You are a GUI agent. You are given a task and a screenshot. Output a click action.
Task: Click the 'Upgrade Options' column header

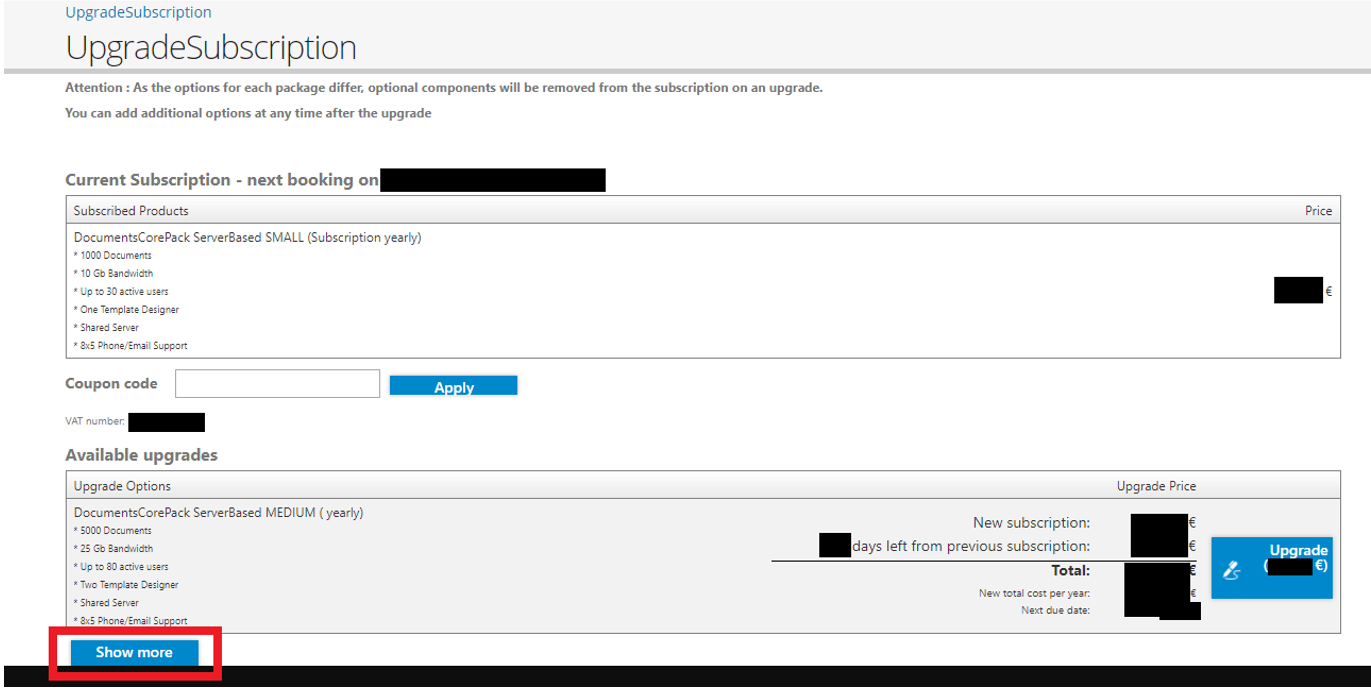point(122,486)
